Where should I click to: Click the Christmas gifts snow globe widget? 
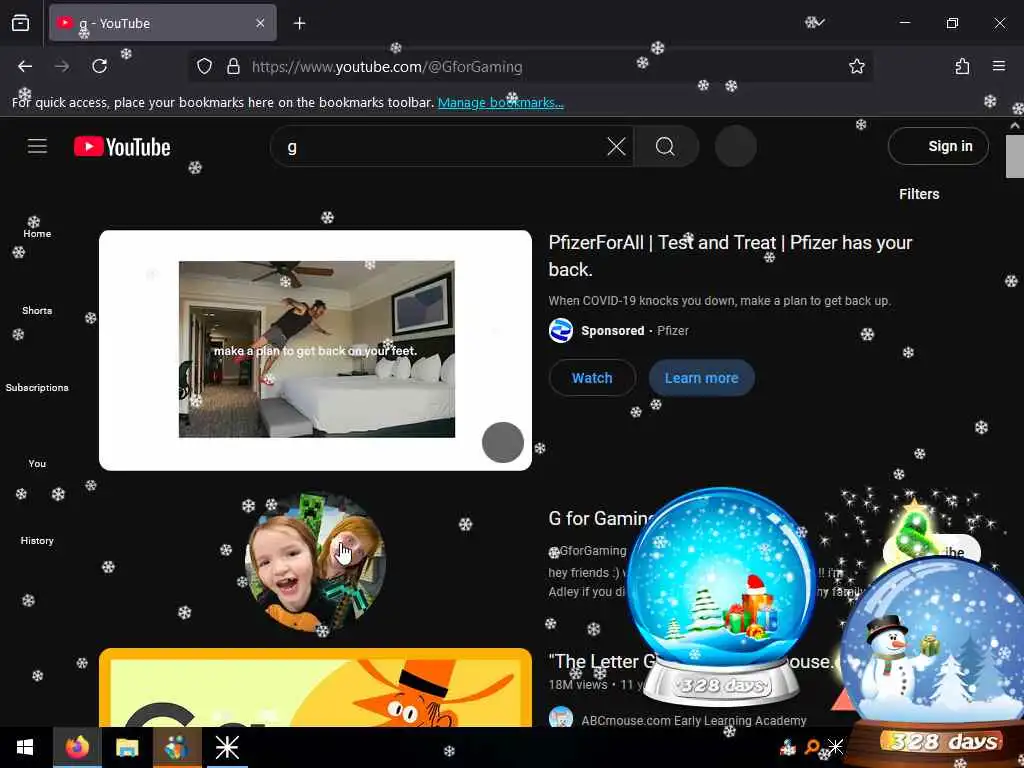(x=722, y=598)
